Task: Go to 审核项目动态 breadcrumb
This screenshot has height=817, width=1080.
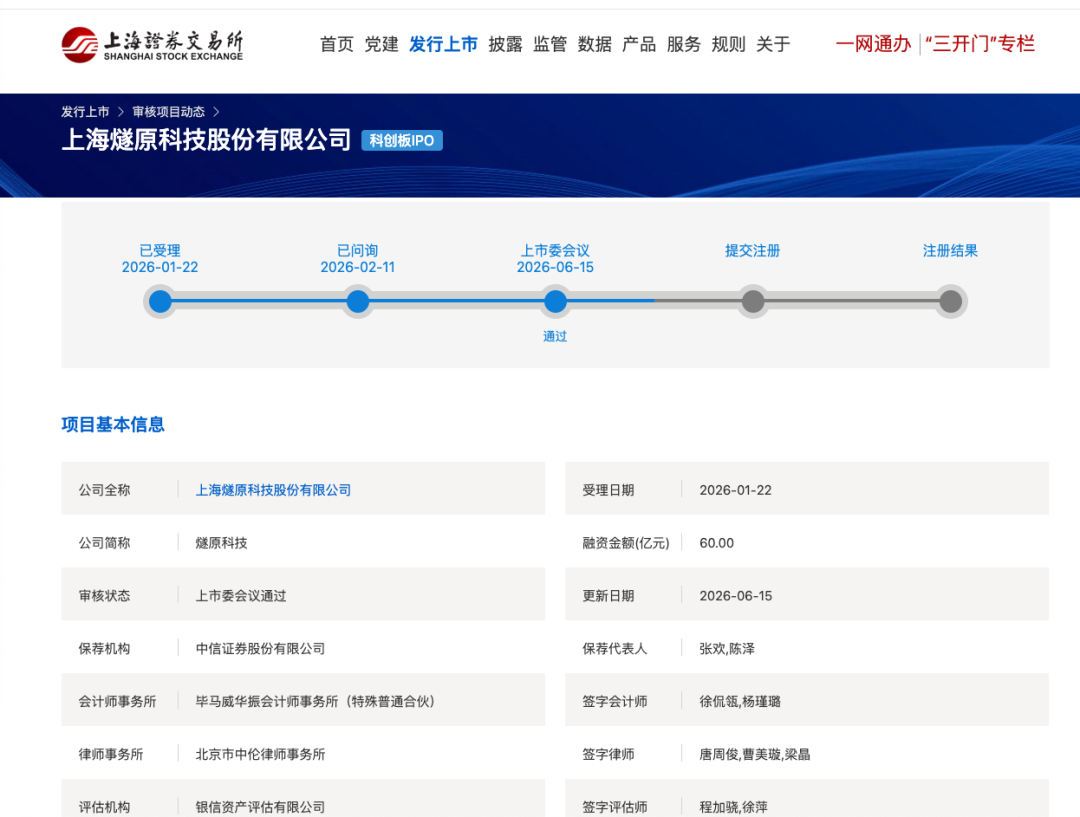Action: click(x=169, y=112)
